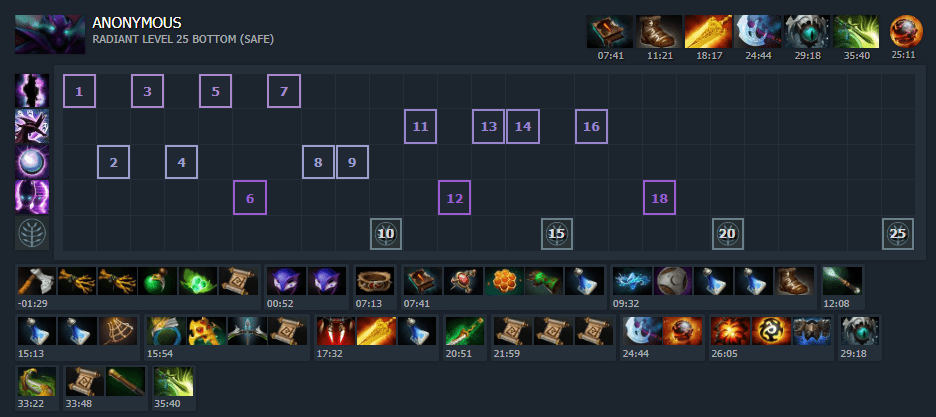Image resolution: width=936 pixels, height=417 pixels.
Task: Open the Spectre hero portrait
Action: pyautogui.click(x=50, y=35)
